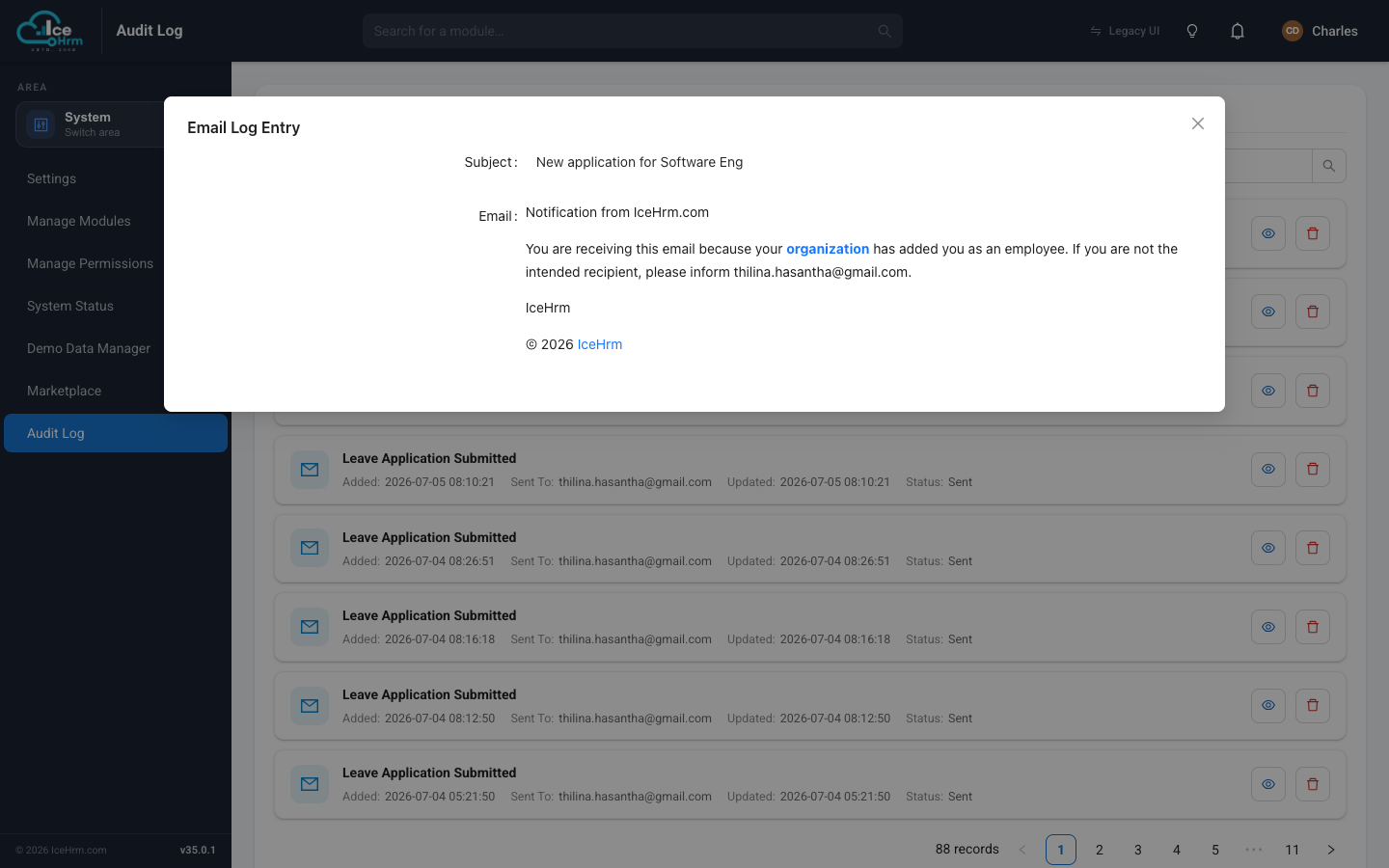1389x868 pixels.
Task: Click the System area icon
Action: [41, 124]
